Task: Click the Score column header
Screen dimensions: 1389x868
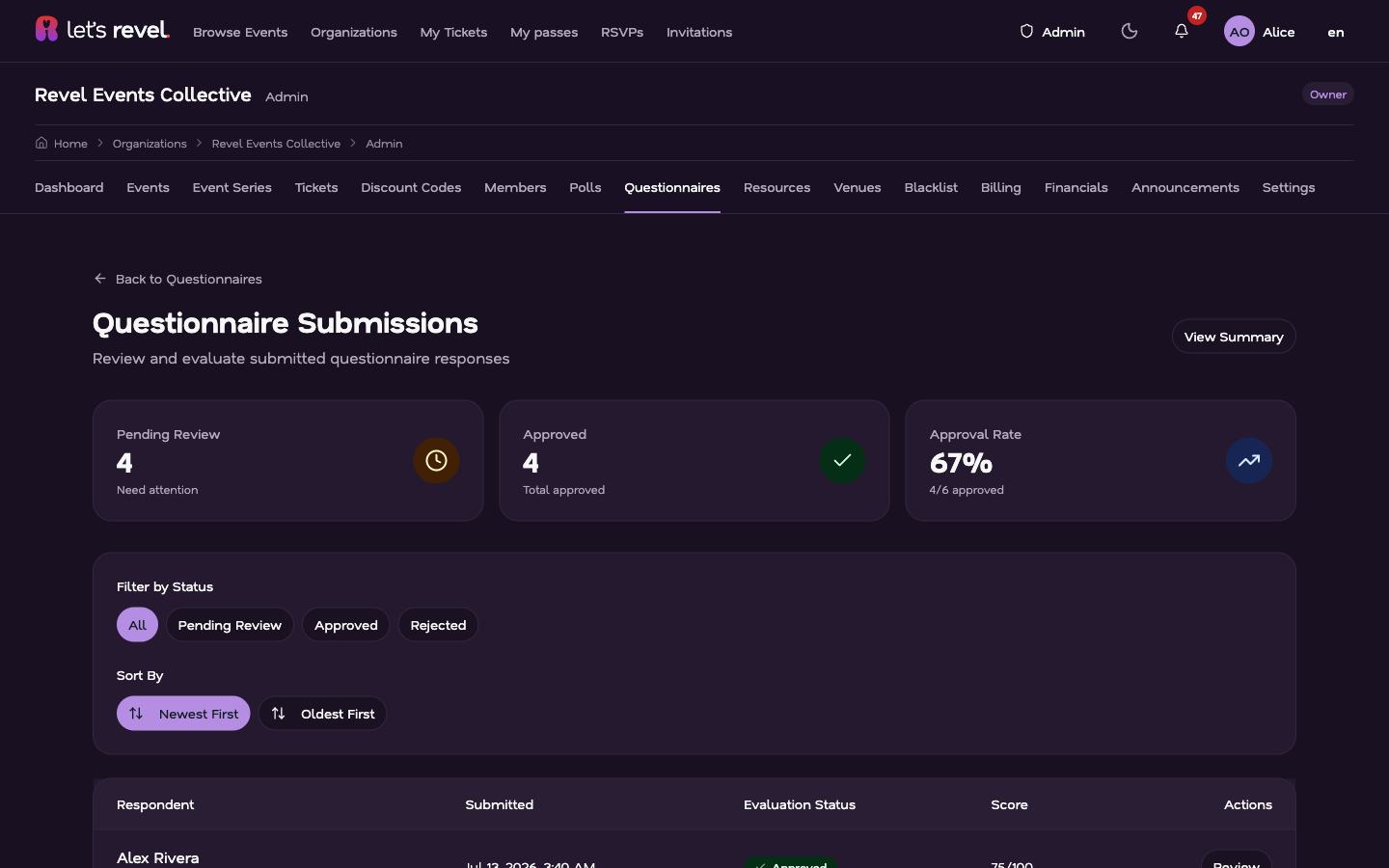Action: tap(1009, 804)
